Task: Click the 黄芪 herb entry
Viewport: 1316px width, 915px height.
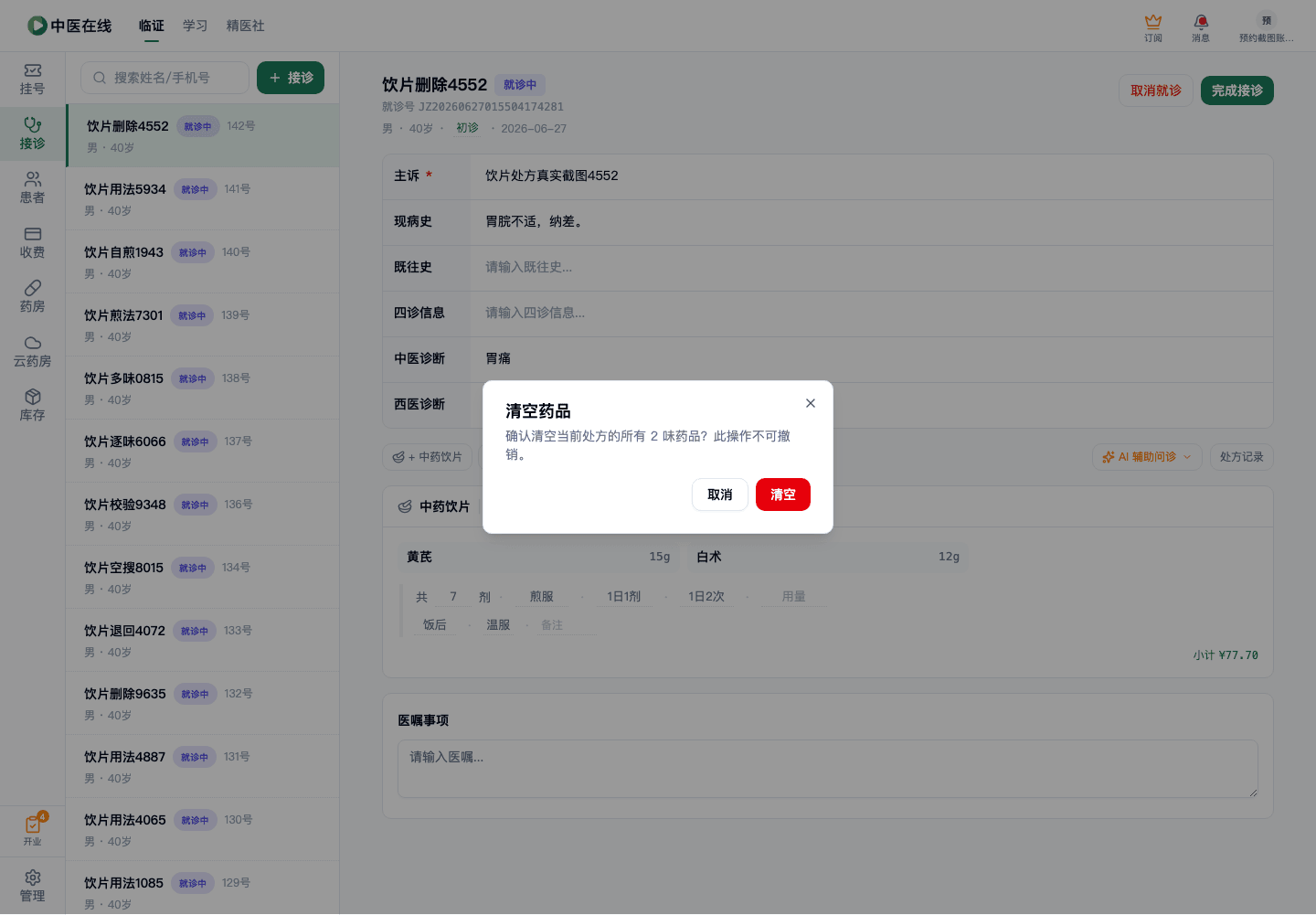Action: tap(539, 557)
